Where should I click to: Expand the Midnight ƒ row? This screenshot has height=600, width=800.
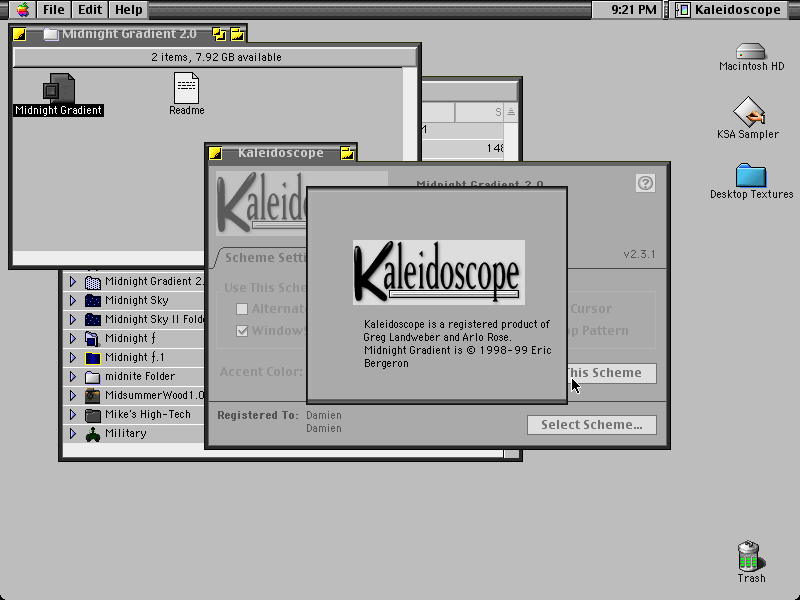click(x=72, y=338)
